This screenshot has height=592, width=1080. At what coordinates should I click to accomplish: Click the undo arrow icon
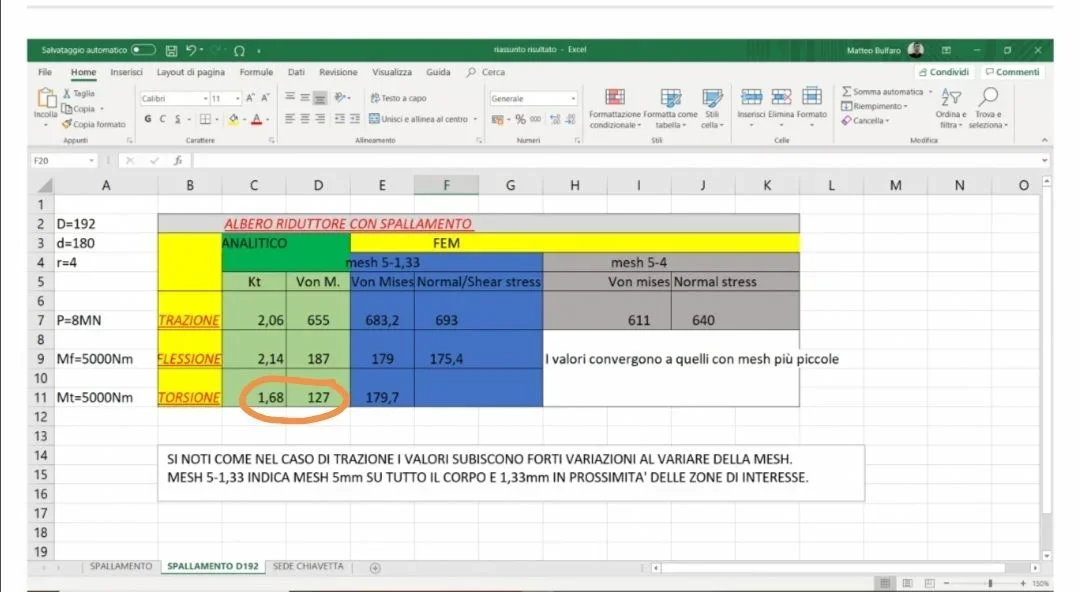tap(191, 50)
